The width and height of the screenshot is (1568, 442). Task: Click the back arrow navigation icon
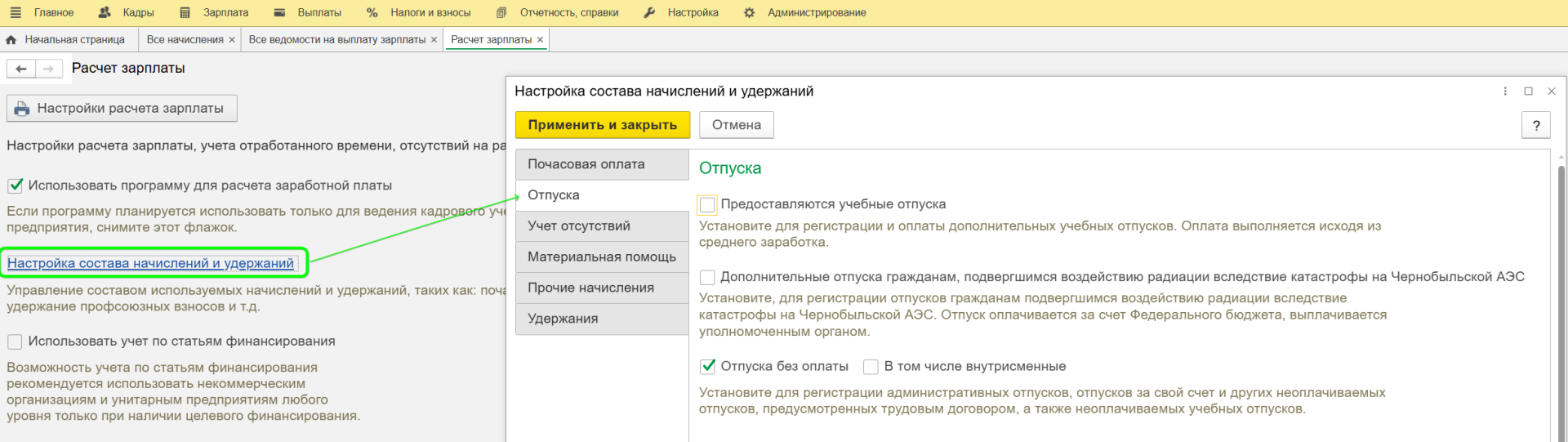(x=21, y=69)
